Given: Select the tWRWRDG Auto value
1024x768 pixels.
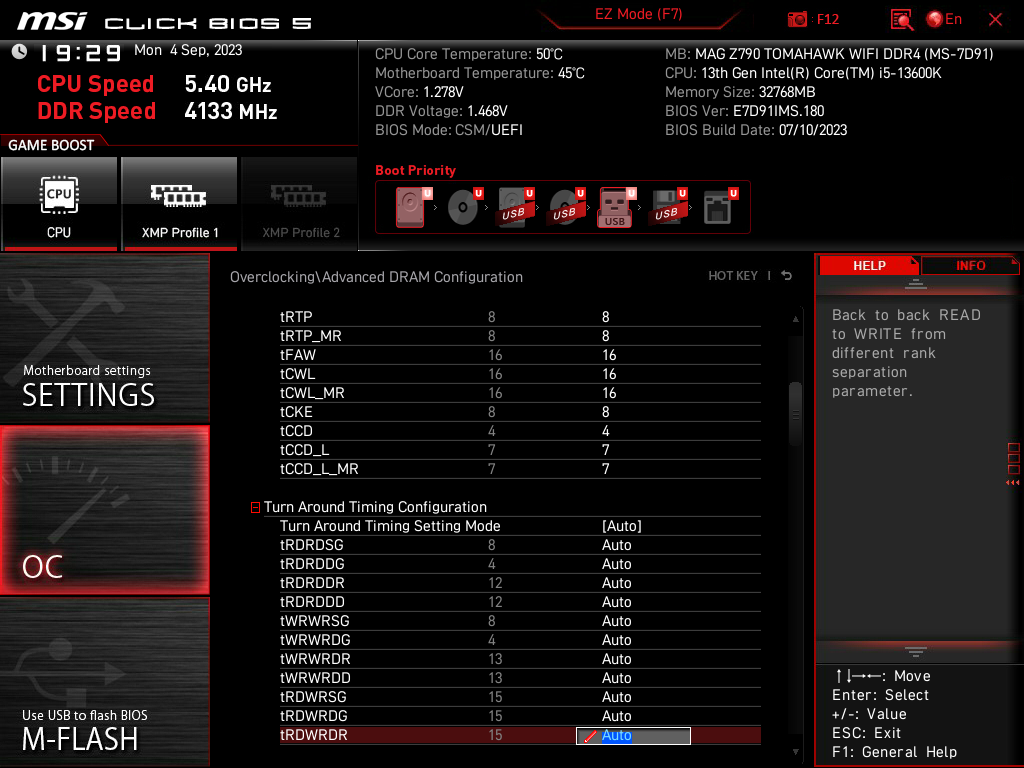Looking at the screenshot, I should point(616,640).
